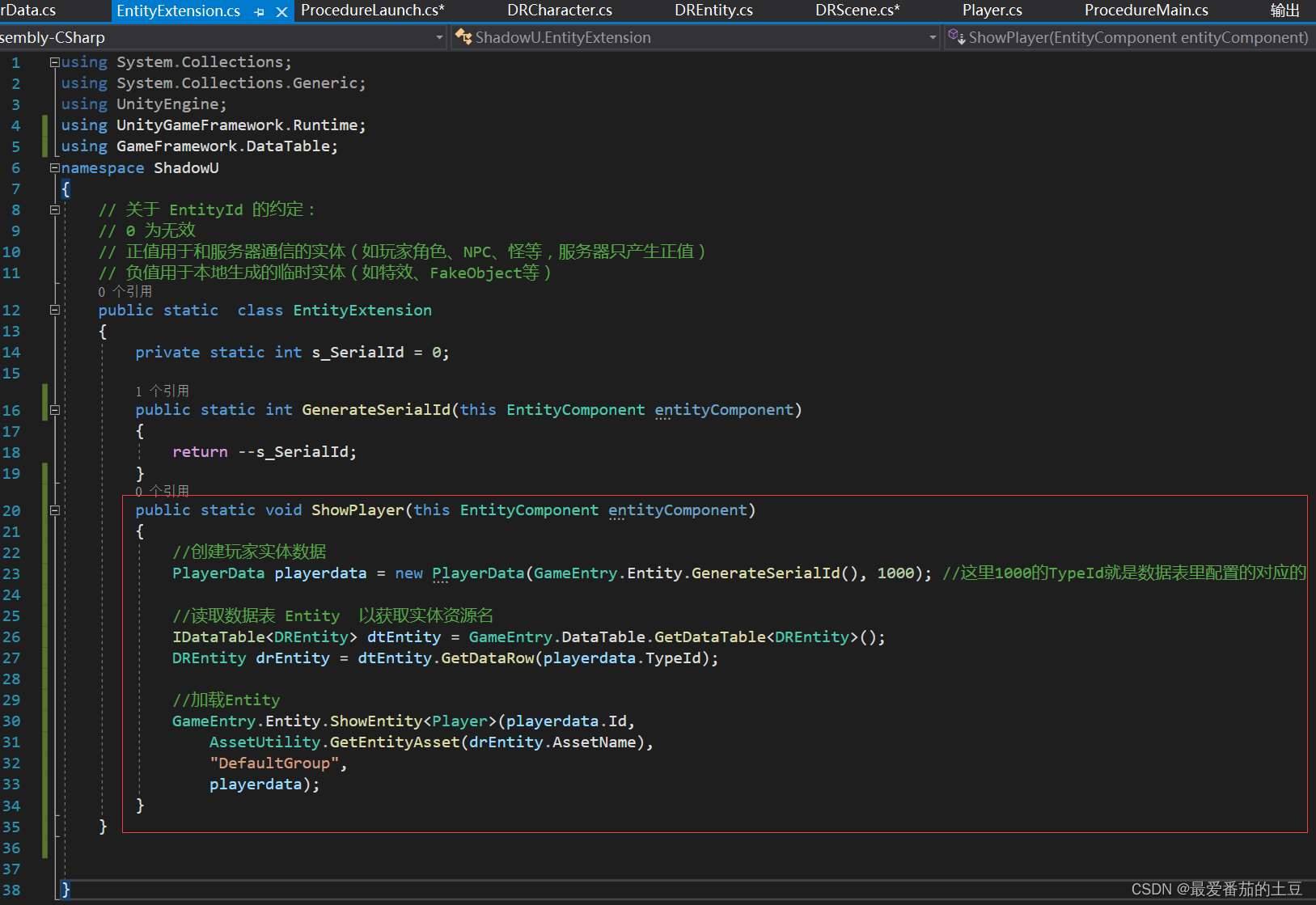Click 'GetDataRow' method call
The height and width of the screenshot is (905, 1316).
487,658
